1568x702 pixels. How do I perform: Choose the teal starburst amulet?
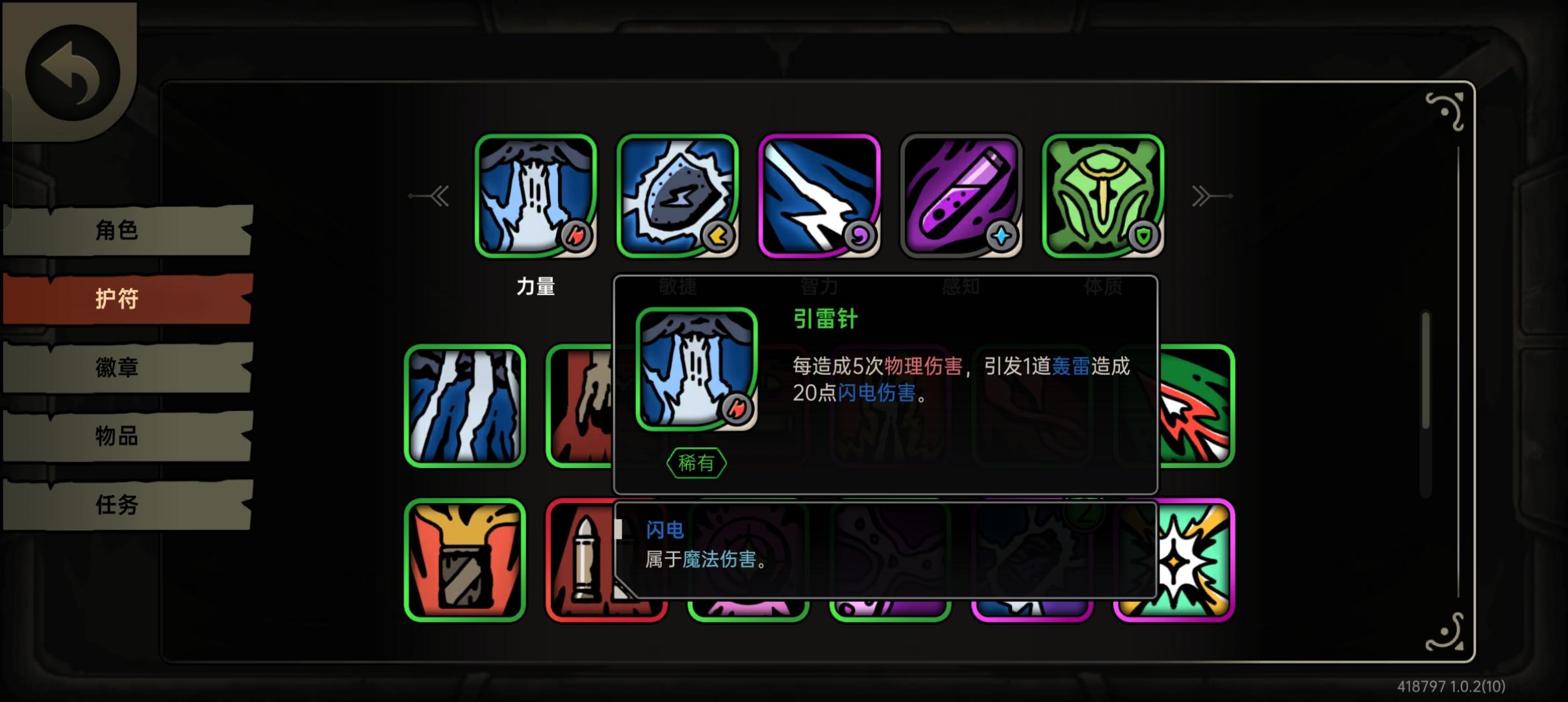(1196, 560)
